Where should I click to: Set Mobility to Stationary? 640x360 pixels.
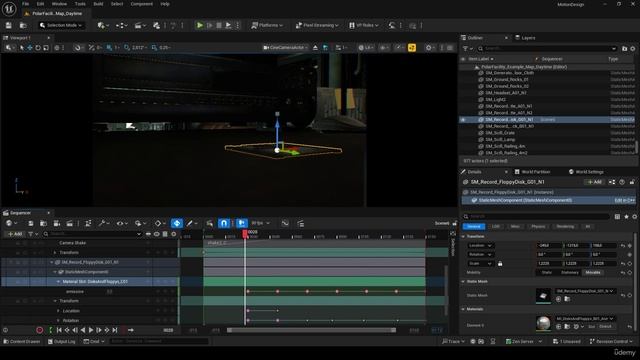click(569, 273)
